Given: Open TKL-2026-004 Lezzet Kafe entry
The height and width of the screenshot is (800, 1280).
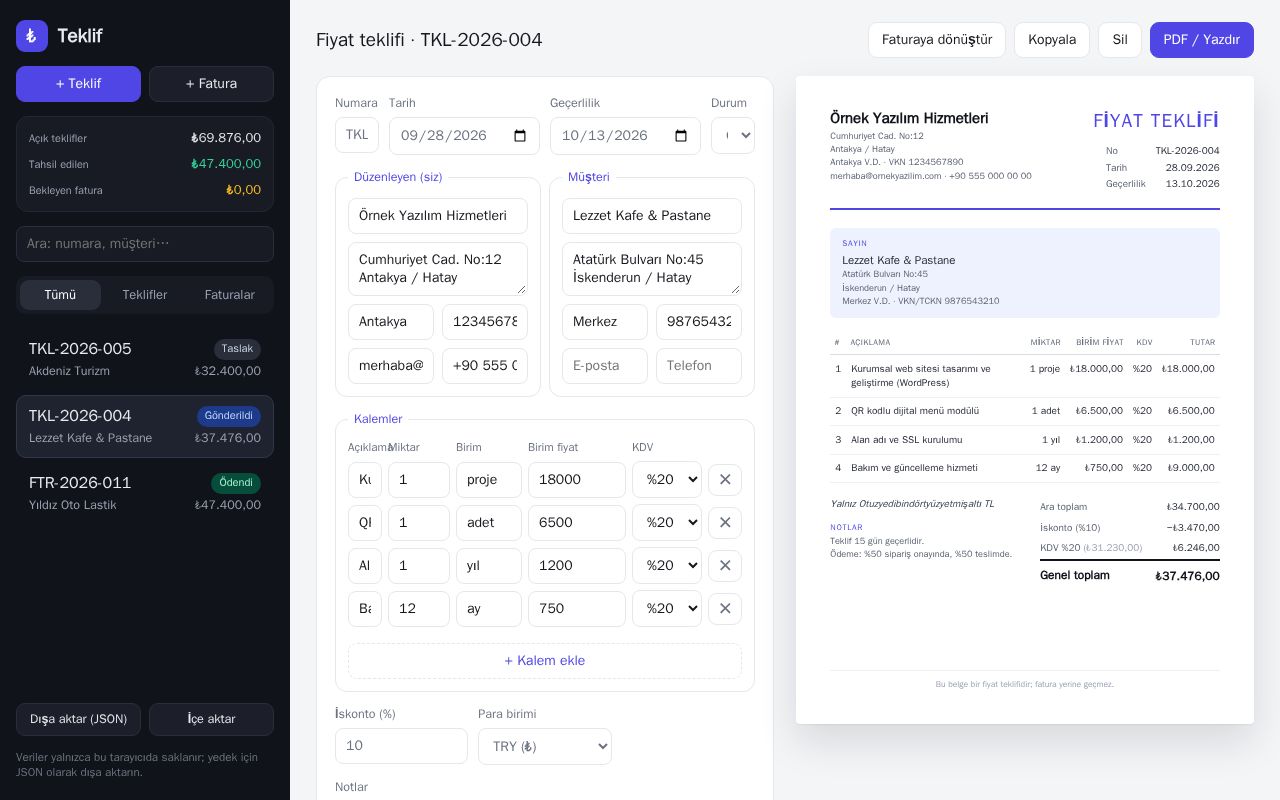Looking at the screenshot, I should click(x=145, y=426).
